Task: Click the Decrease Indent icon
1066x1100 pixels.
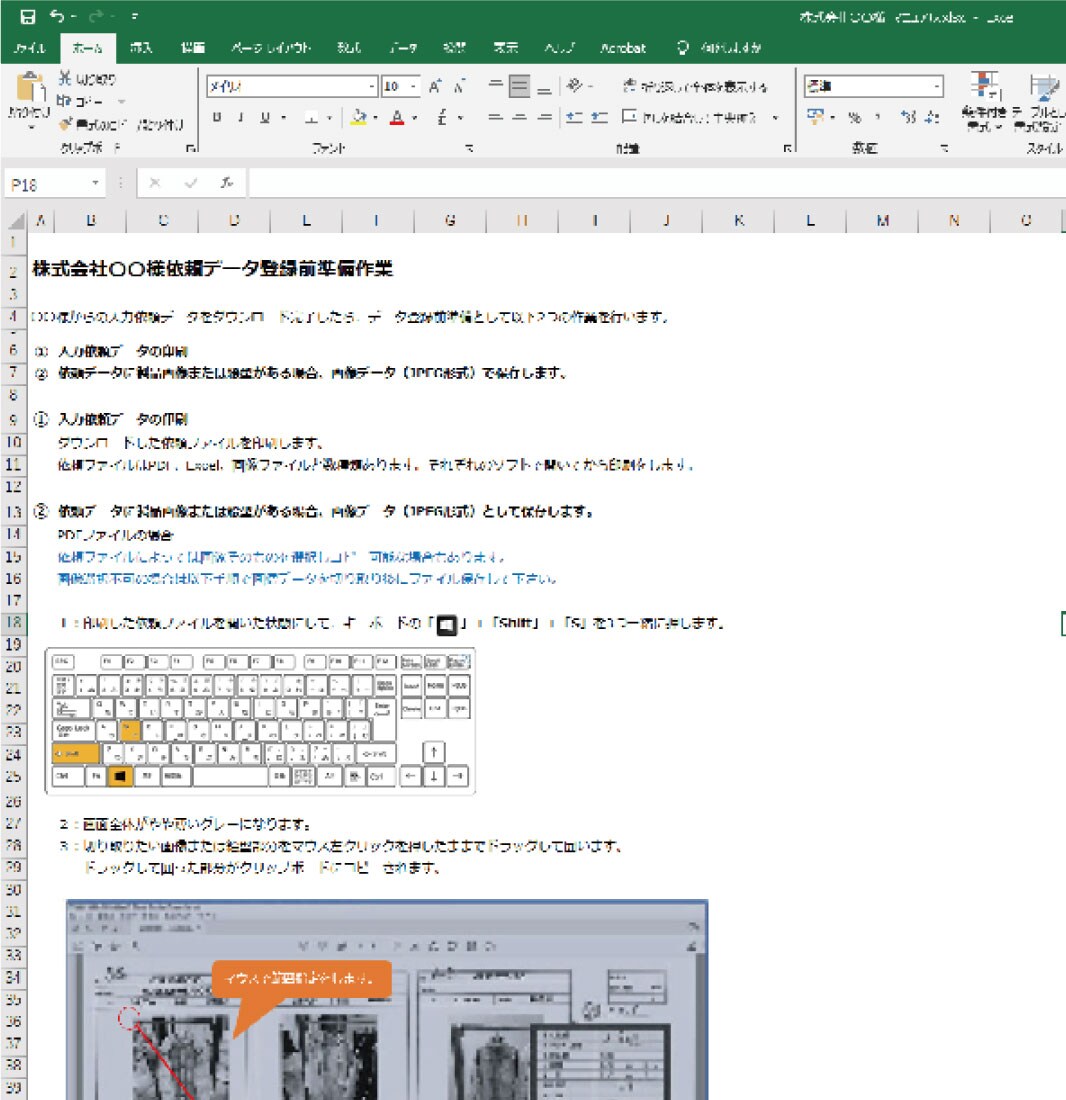Action: point(574,117)
